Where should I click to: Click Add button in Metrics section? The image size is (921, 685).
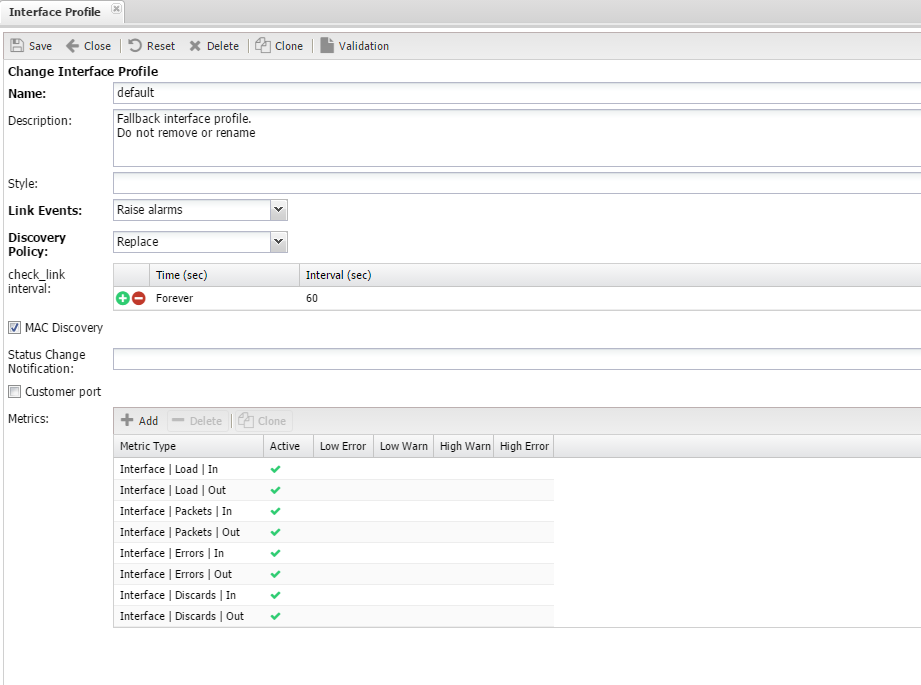pos(139,421)
